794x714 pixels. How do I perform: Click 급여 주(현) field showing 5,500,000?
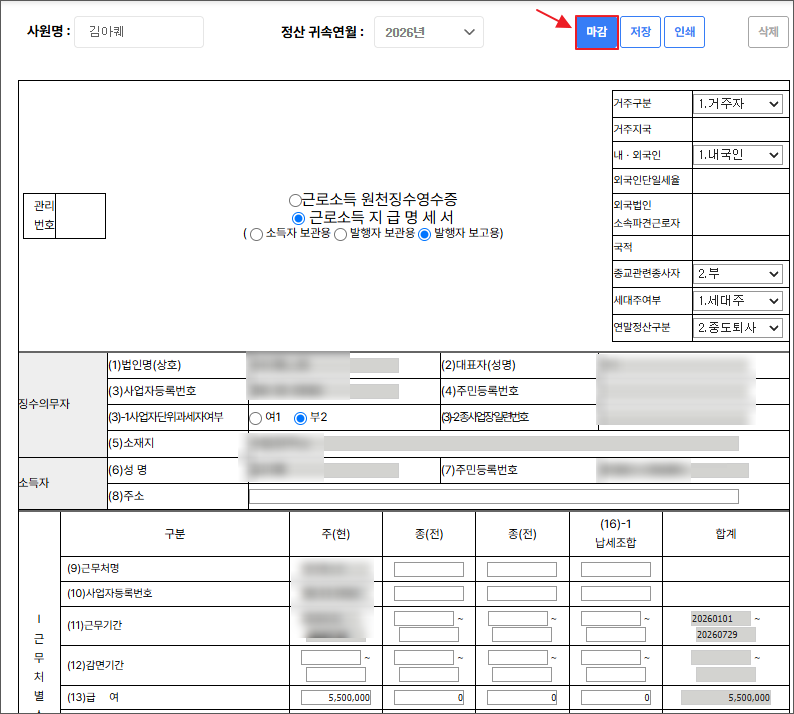pos(336,697)
